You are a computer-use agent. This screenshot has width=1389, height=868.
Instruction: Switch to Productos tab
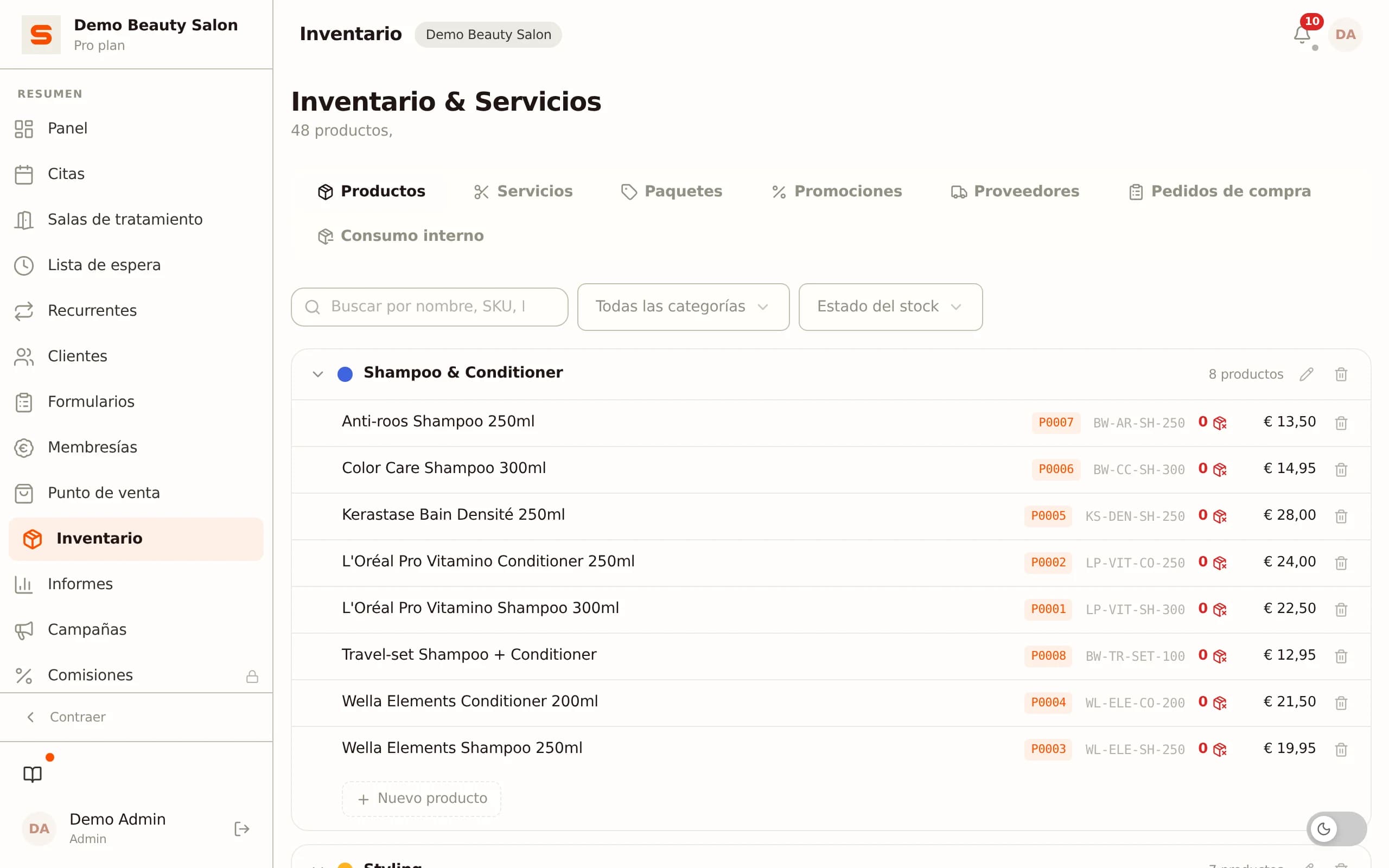[x=371, y=191]
